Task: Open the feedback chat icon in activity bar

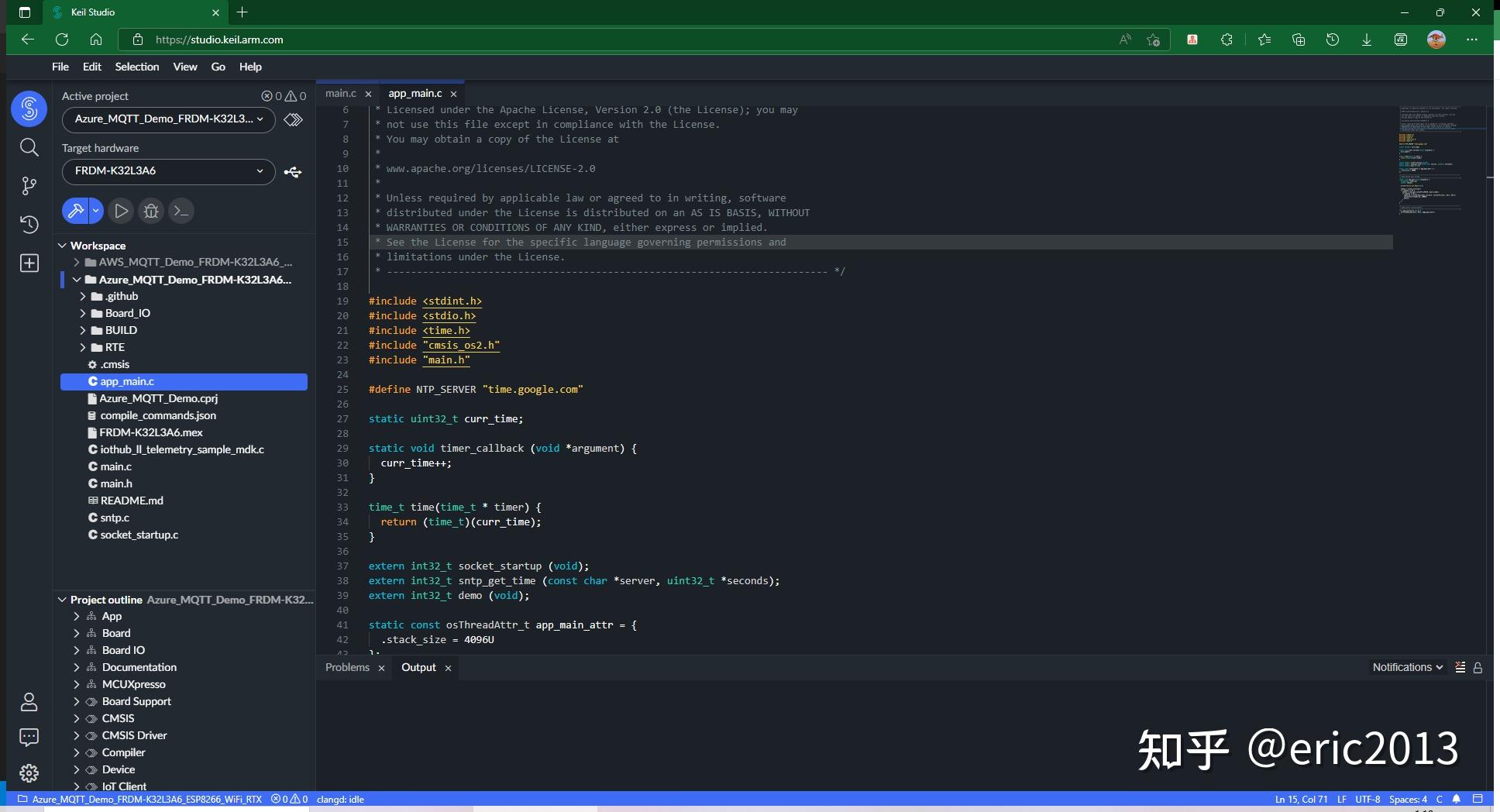Action: (x=29, y=738)
